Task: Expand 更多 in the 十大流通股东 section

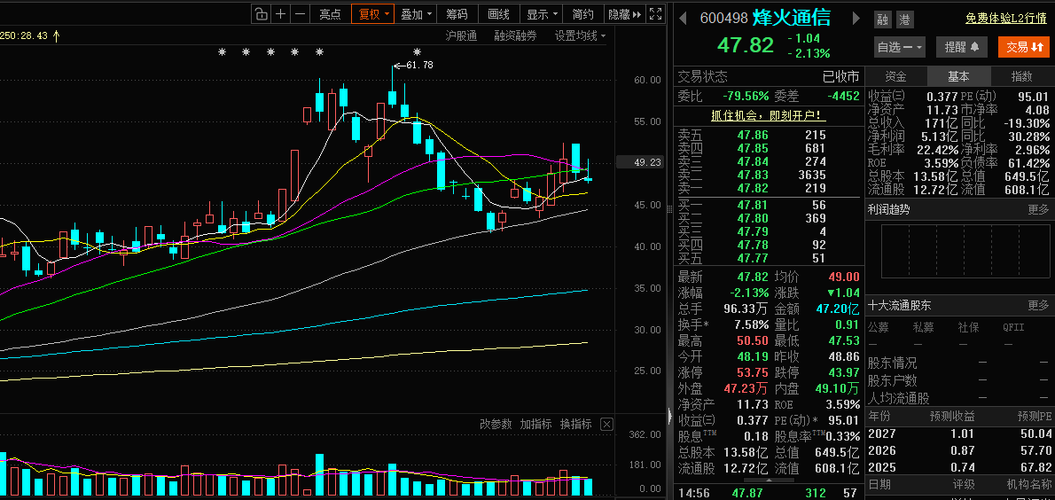Action: pos(1038,306)
